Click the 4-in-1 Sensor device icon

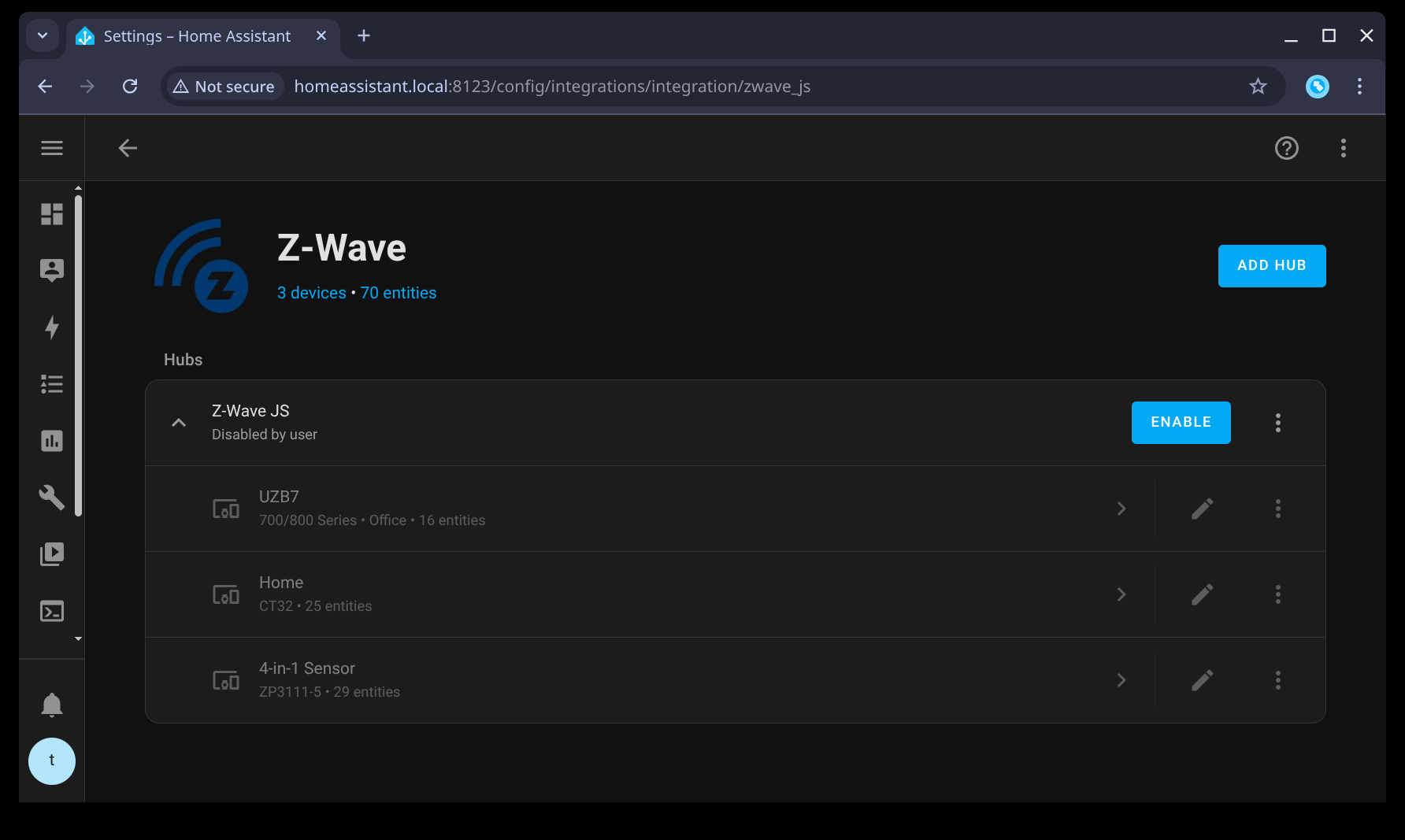coord(226,680)
